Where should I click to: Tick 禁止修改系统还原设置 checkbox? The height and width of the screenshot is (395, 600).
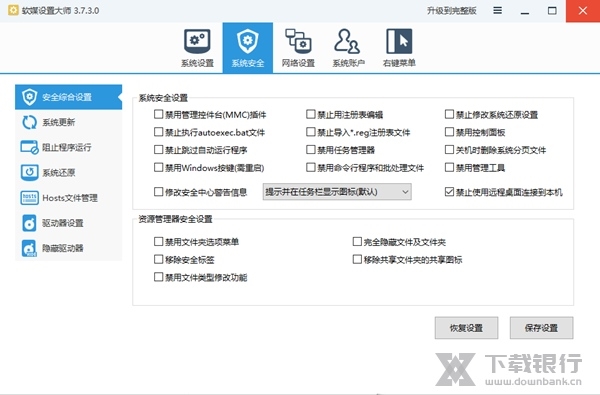click(449, 114)
